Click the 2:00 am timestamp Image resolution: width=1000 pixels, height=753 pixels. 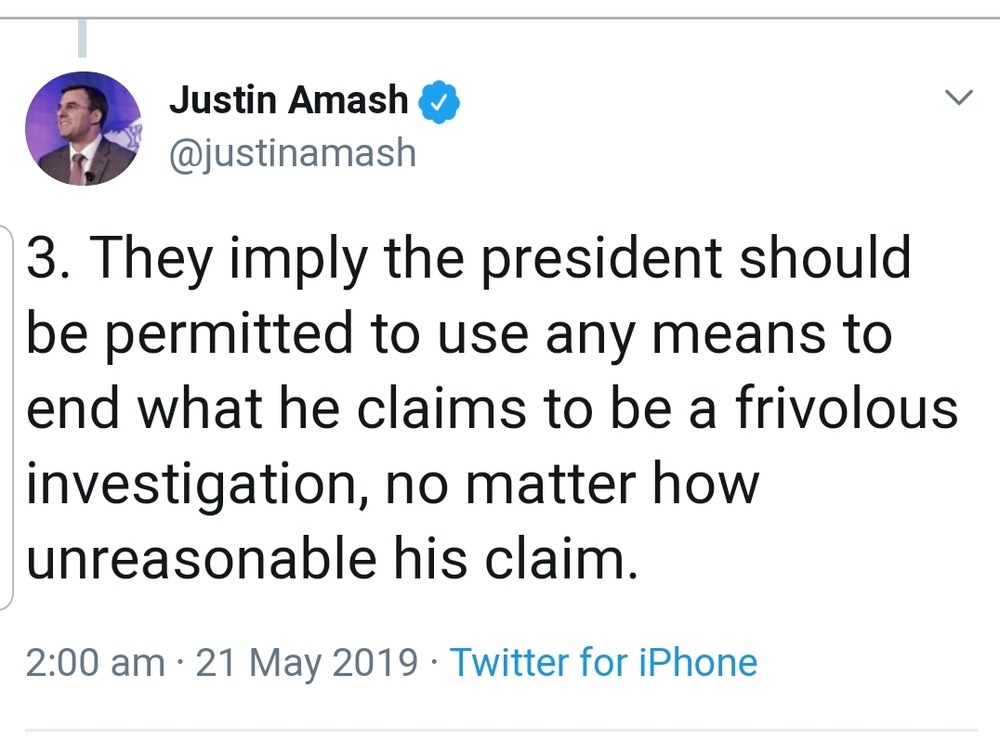click(x=95, y=663)
